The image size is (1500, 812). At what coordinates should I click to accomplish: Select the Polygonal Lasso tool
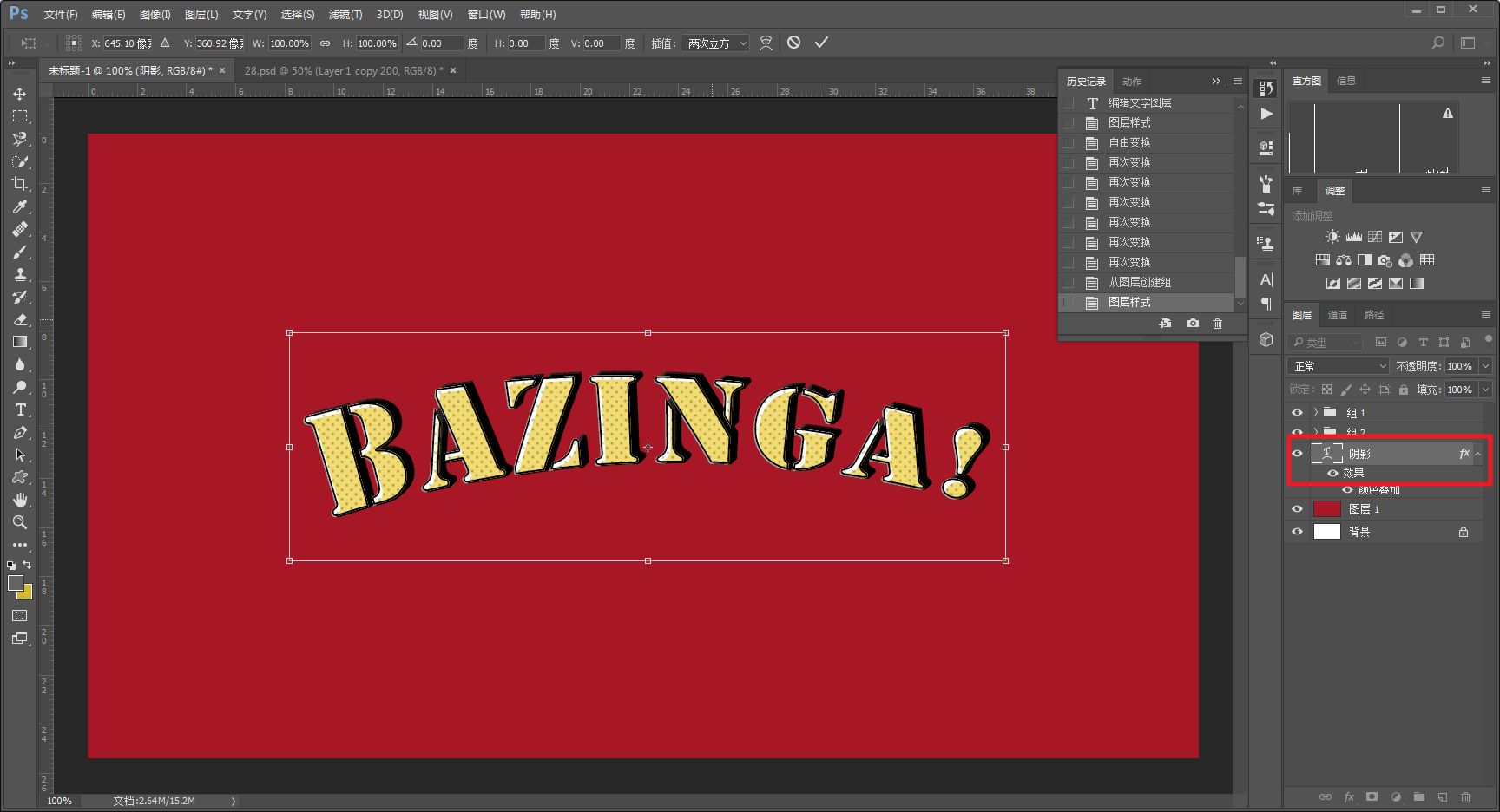tap(20, 139)
